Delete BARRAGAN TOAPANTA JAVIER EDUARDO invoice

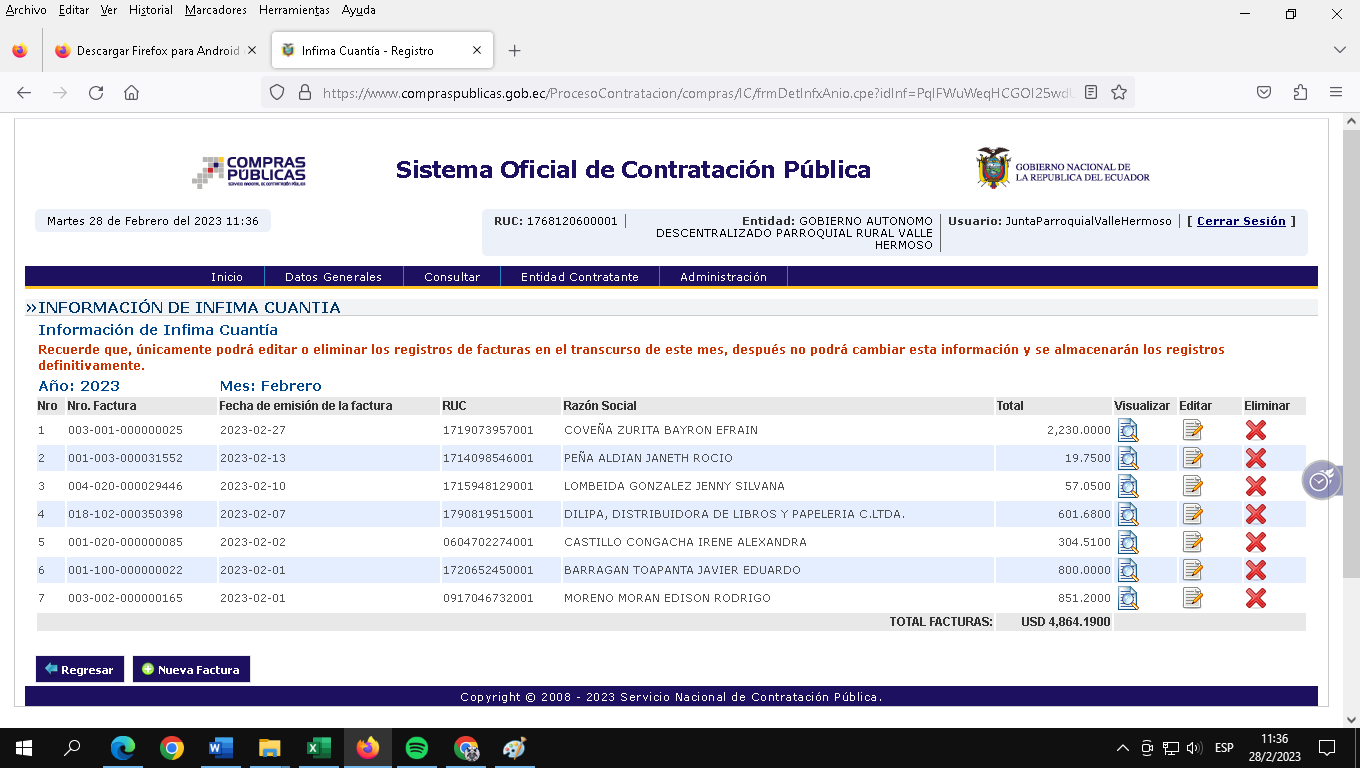[1255, 570]
